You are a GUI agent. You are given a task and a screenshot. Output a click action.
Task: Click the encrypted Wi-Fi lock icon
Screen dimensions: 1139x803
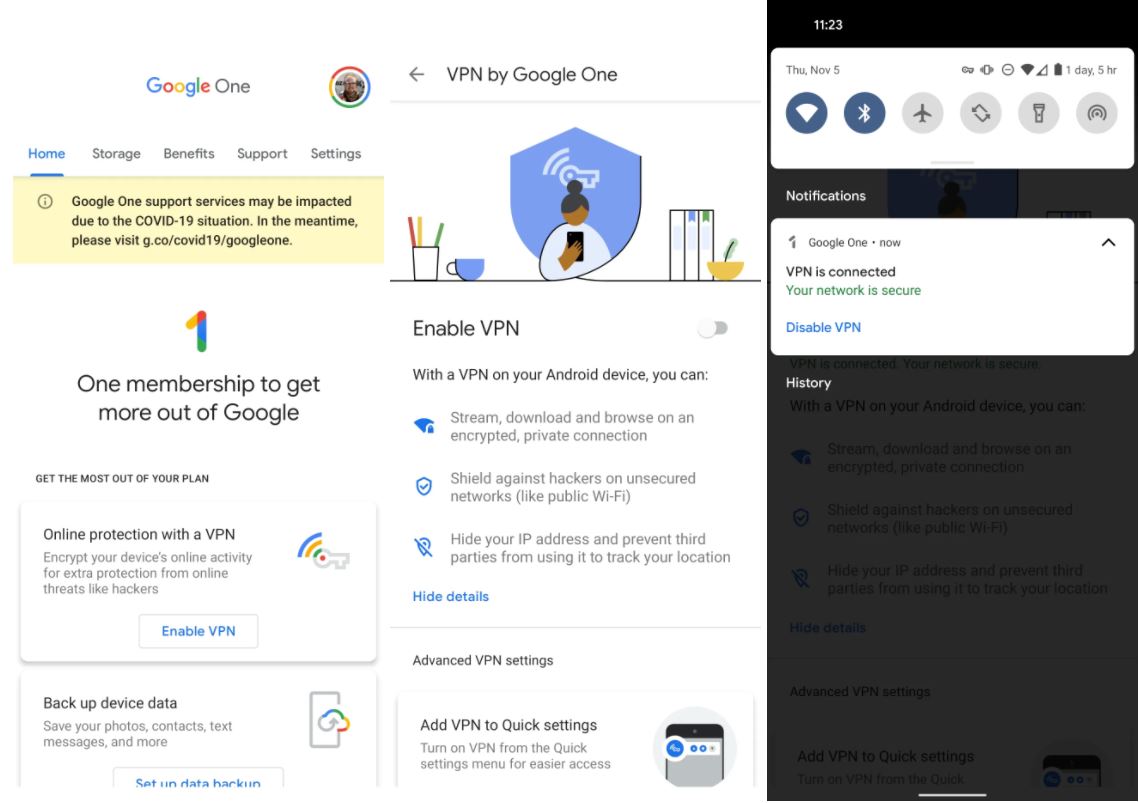(424, 426)
